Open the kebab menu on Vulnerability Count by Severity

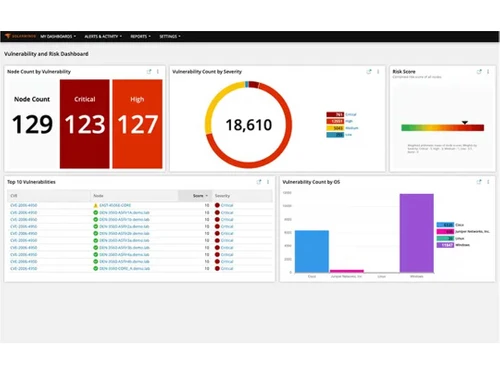tap(378, 71)
